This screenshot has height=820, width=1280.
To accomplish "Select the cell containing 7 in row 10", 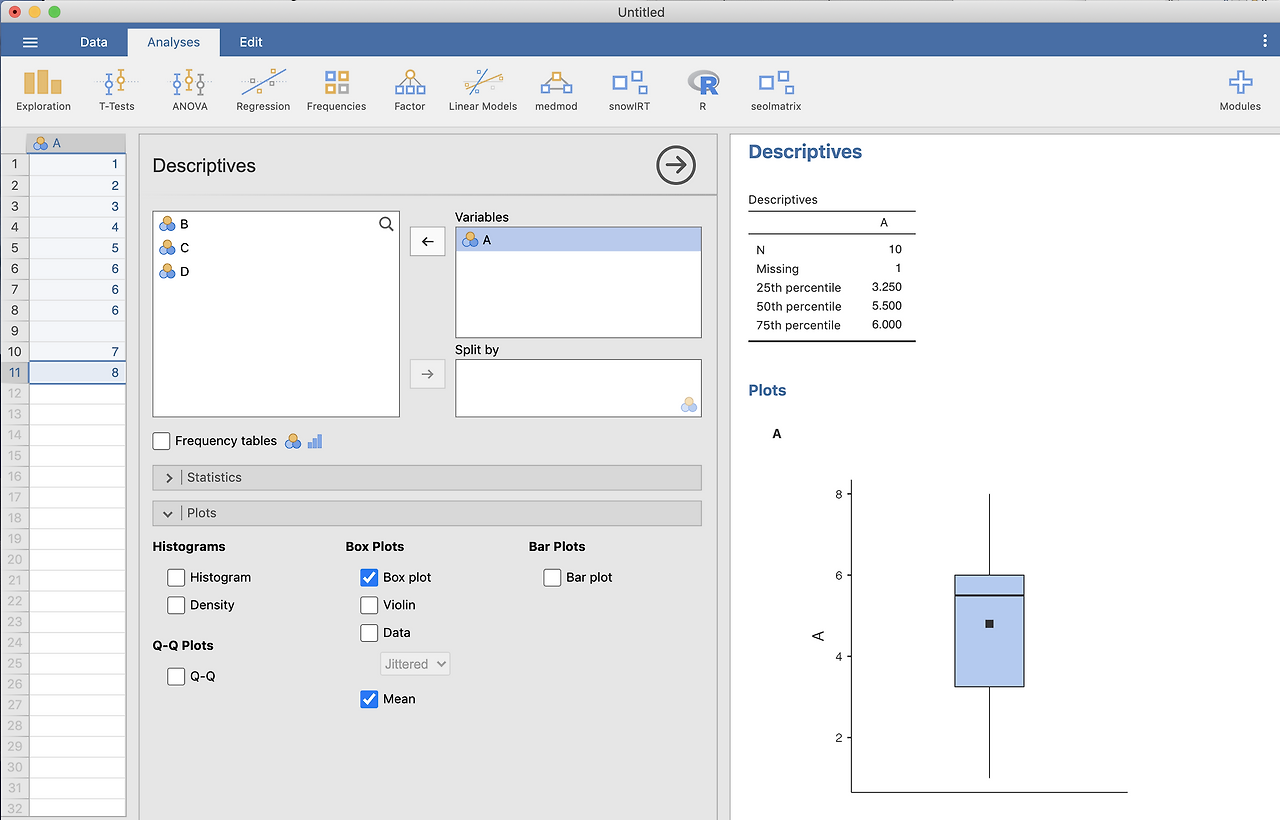I will (x=78, y=352).
